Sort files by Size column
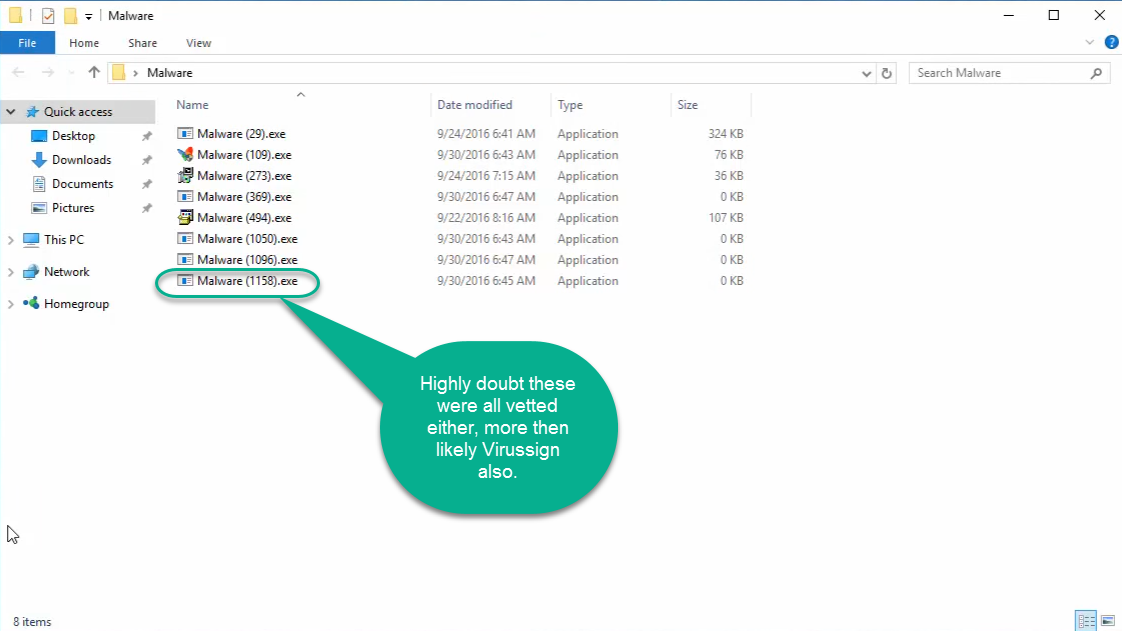 (688, 104)
